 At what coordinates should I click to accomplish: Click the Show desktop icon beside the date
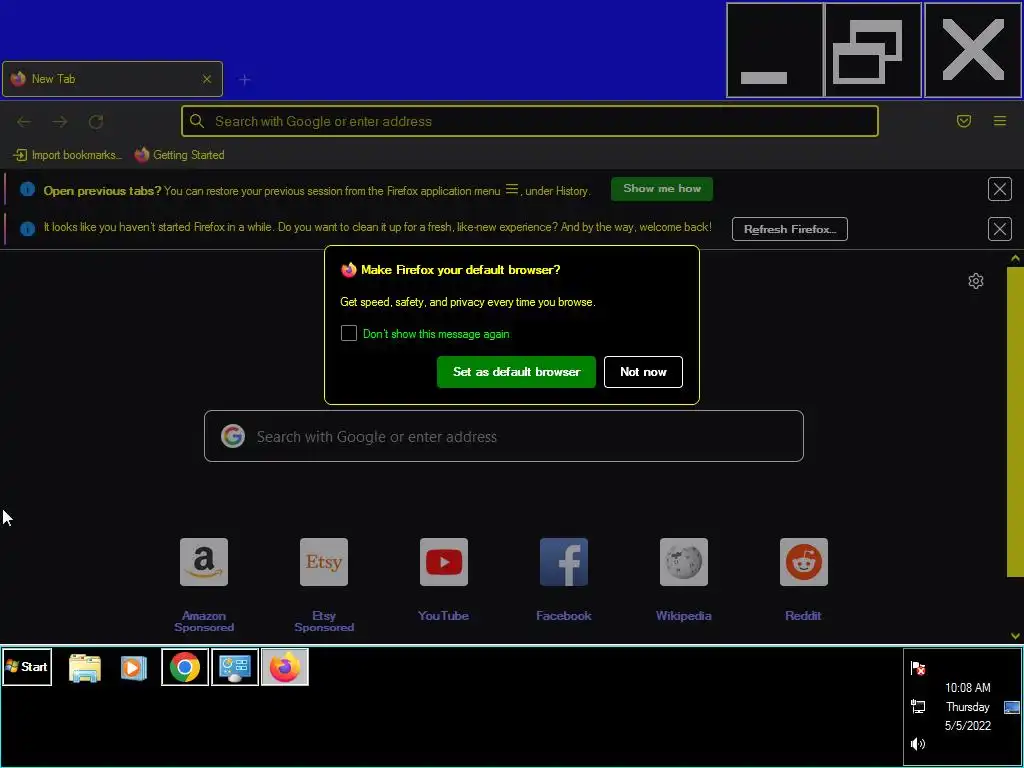[x=1012, y=707]
